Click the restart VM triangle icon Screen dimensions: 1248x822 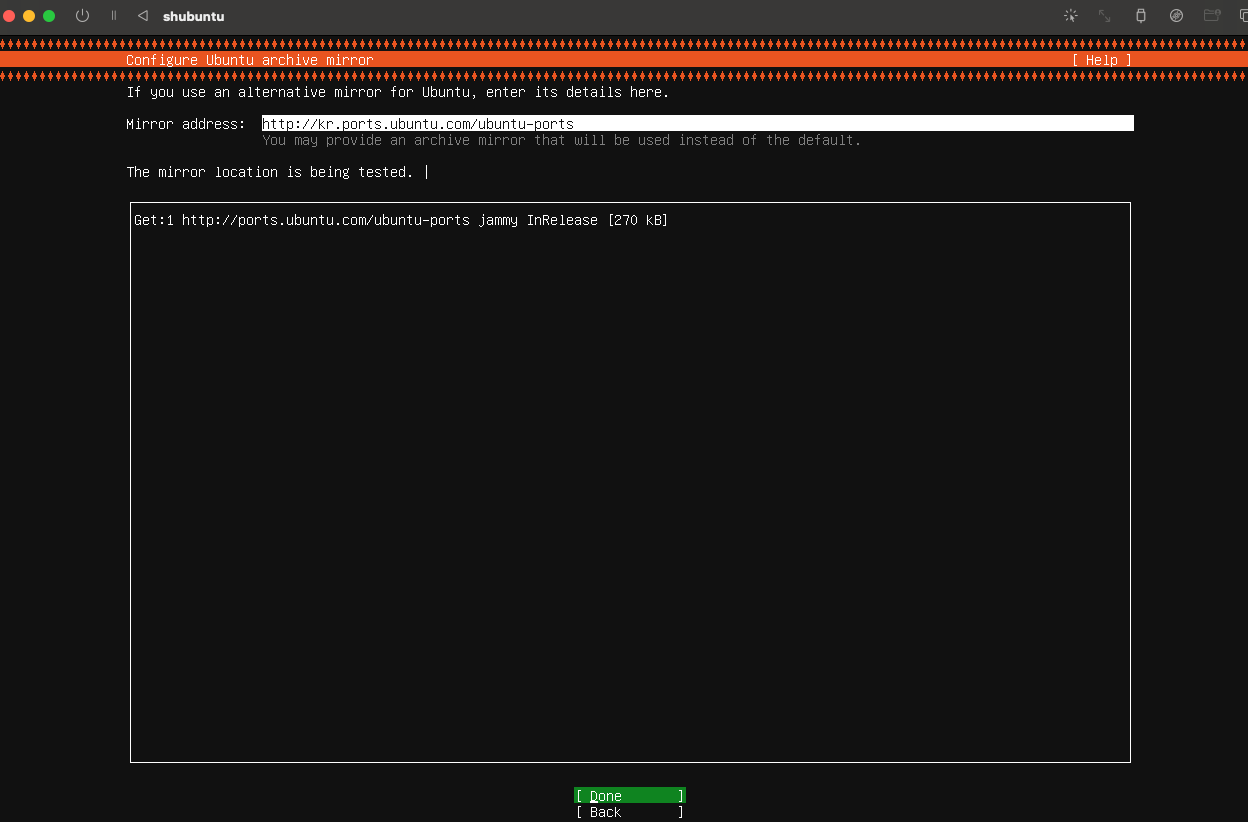point(143,16)
